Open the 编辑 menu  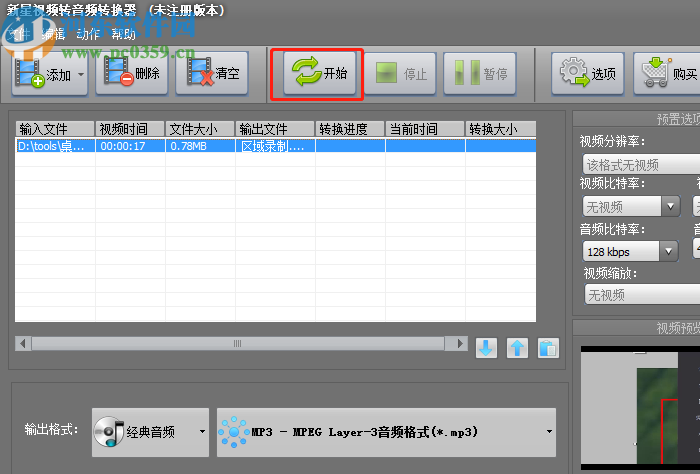pos(54,34)
